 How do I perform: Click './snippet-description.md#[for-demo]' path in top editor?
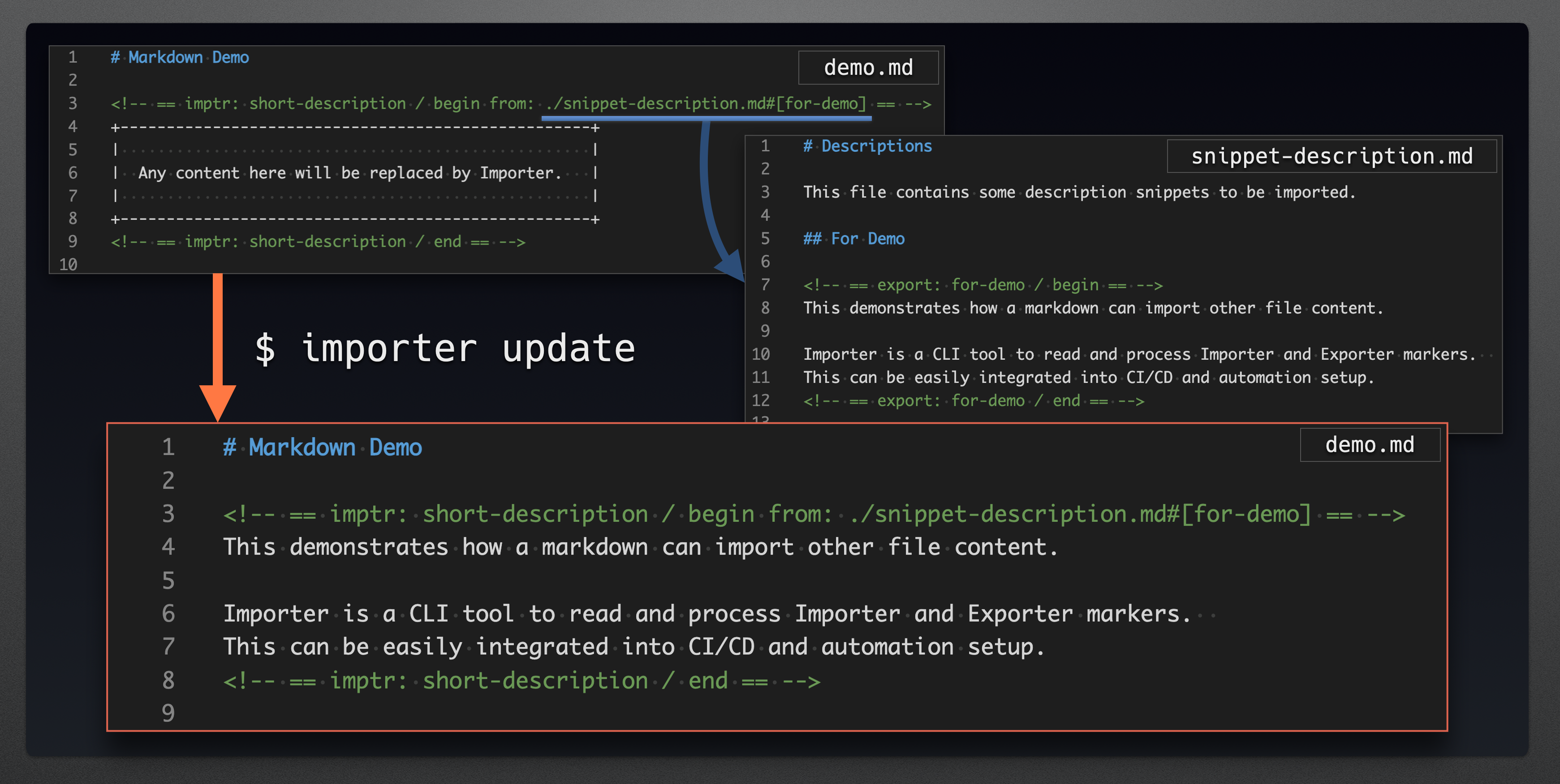pos(706,103)
